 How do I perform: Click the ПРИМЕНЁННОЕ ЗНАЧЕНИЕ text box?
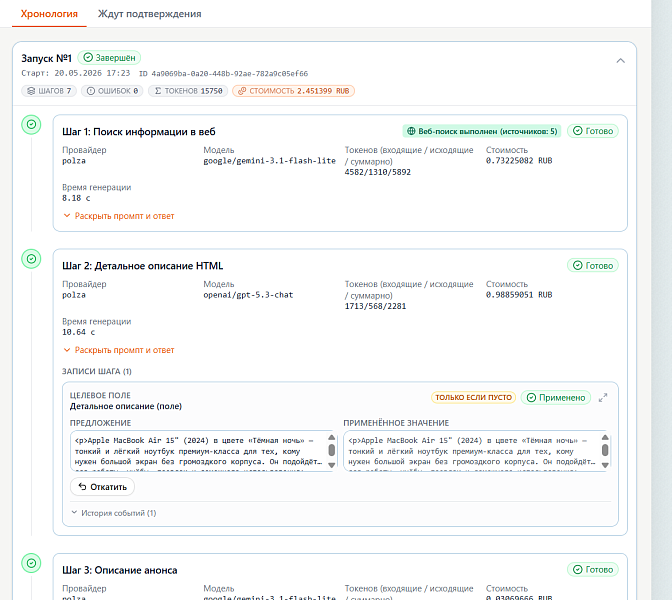click(x=477, y=451)
